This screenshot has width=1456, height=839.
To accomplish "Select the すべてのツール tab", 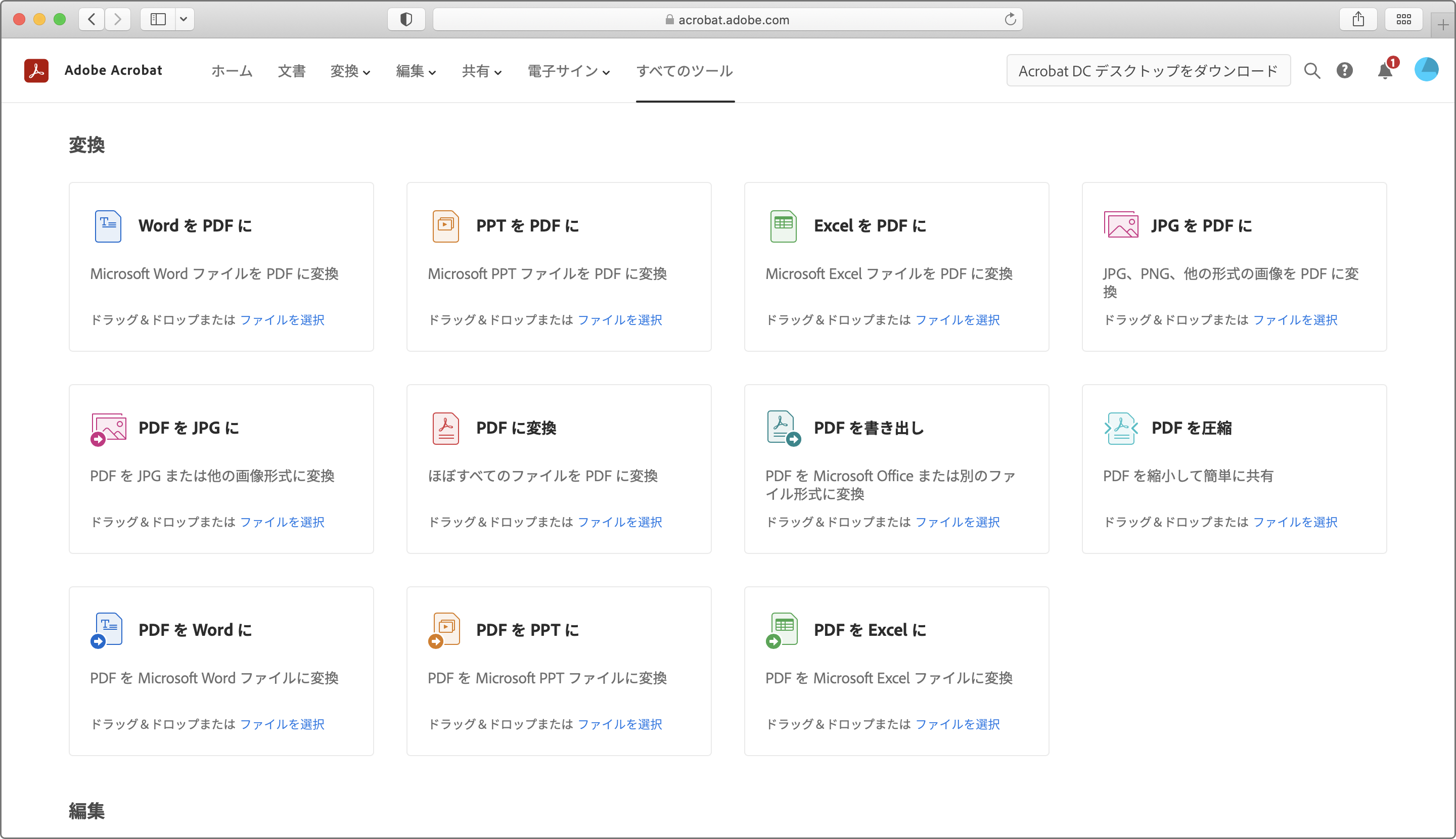I will [685, 71].
